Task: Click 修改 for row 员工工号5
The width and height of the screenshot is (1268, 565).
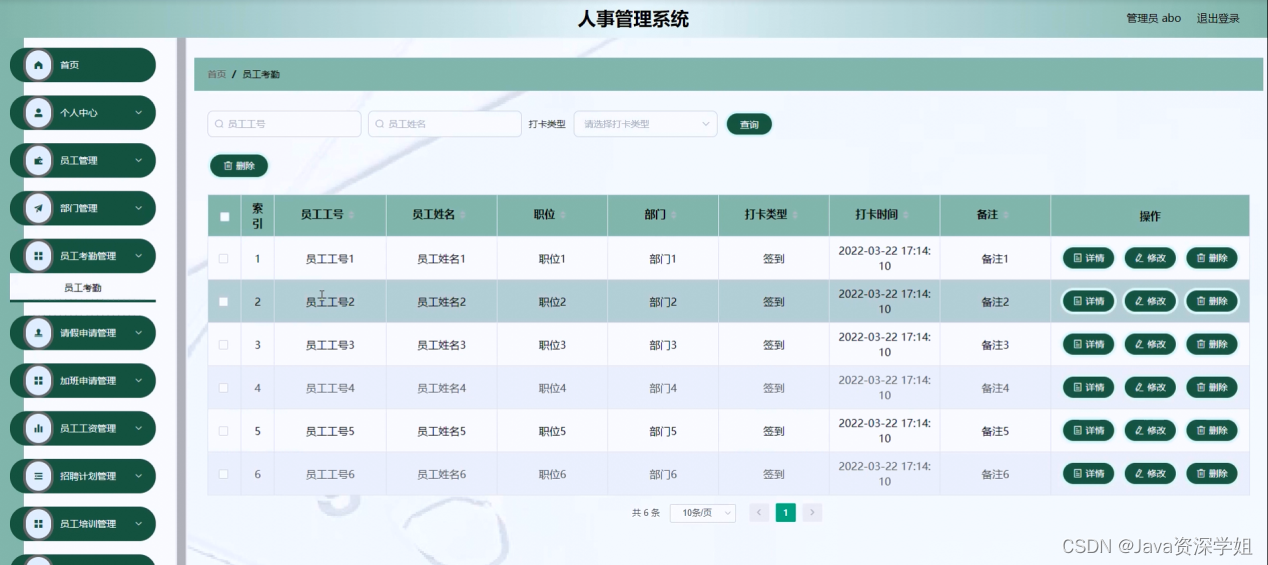Action: pyautogui.click(x=1150, y=430)
